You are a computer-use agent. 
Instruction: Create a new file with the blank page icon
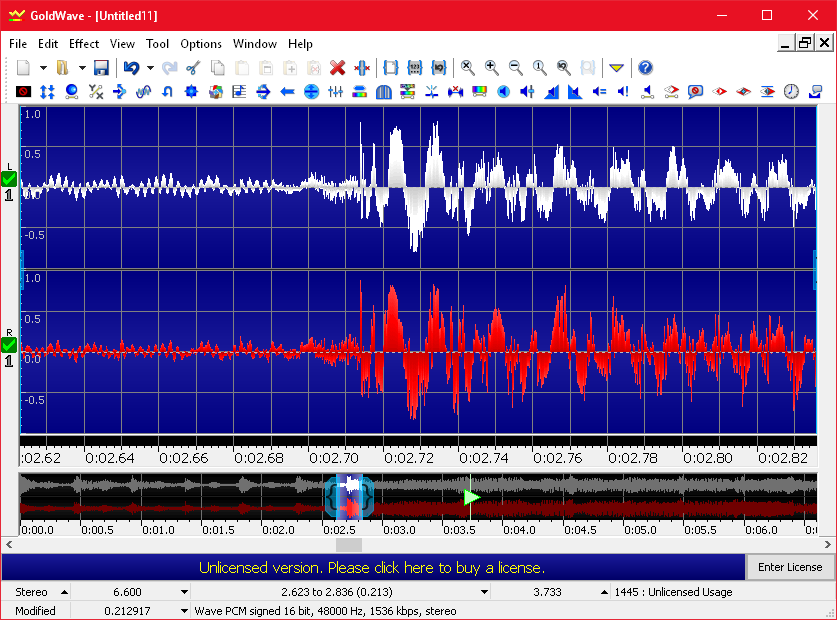point(23,68)
